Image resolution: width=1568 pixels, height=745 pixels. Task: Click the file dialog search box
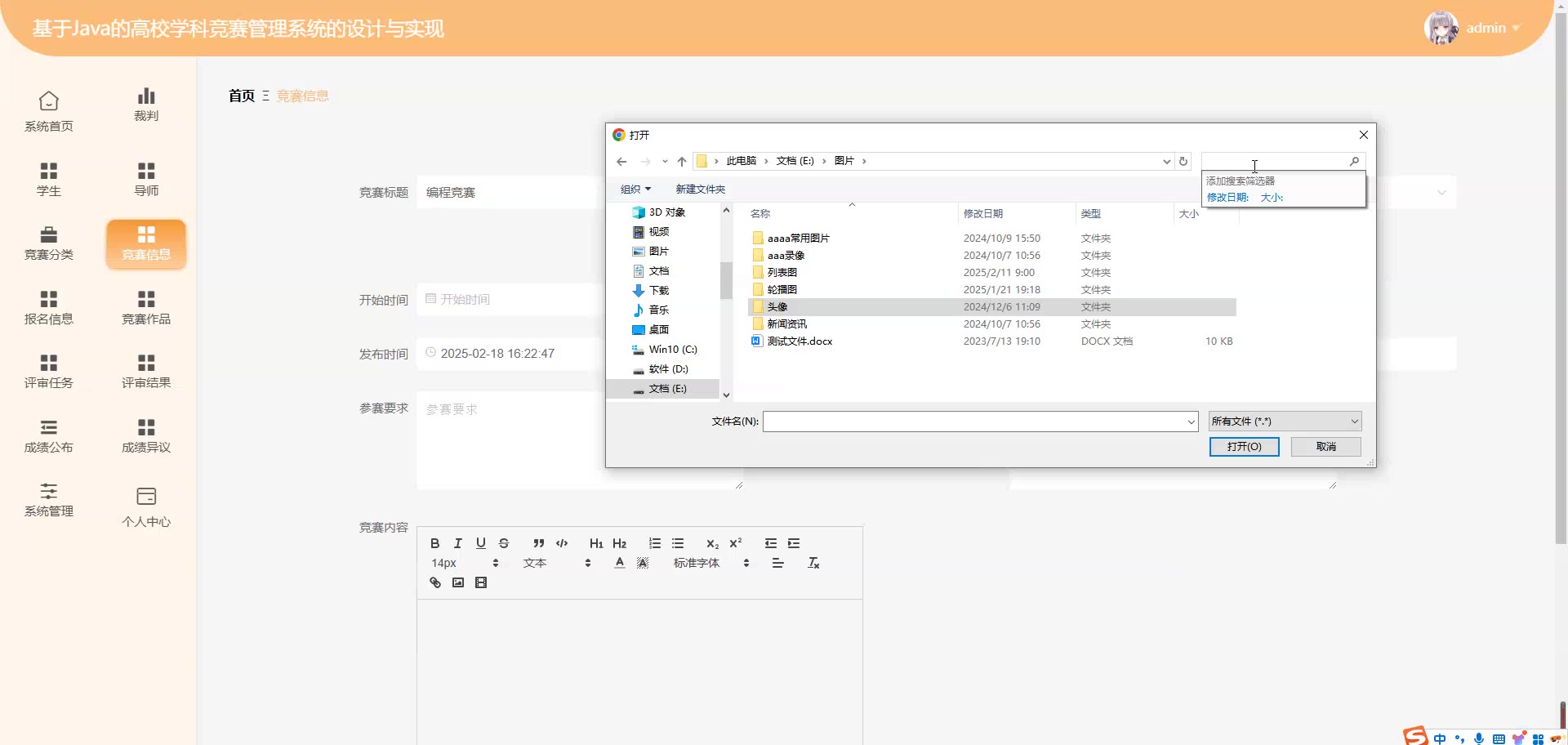click(x=1274, y=161)
